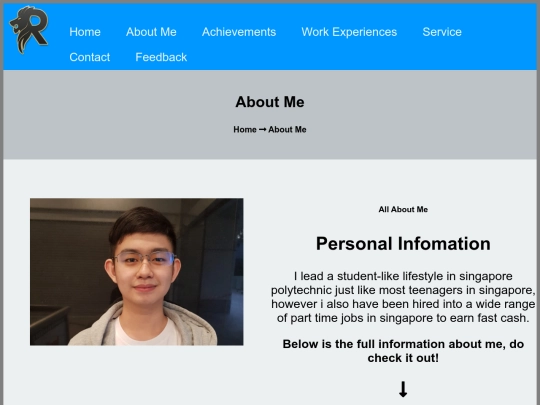Select Work Experiences in the menu
Screen dimensions: 540x405
pos(349,32)
